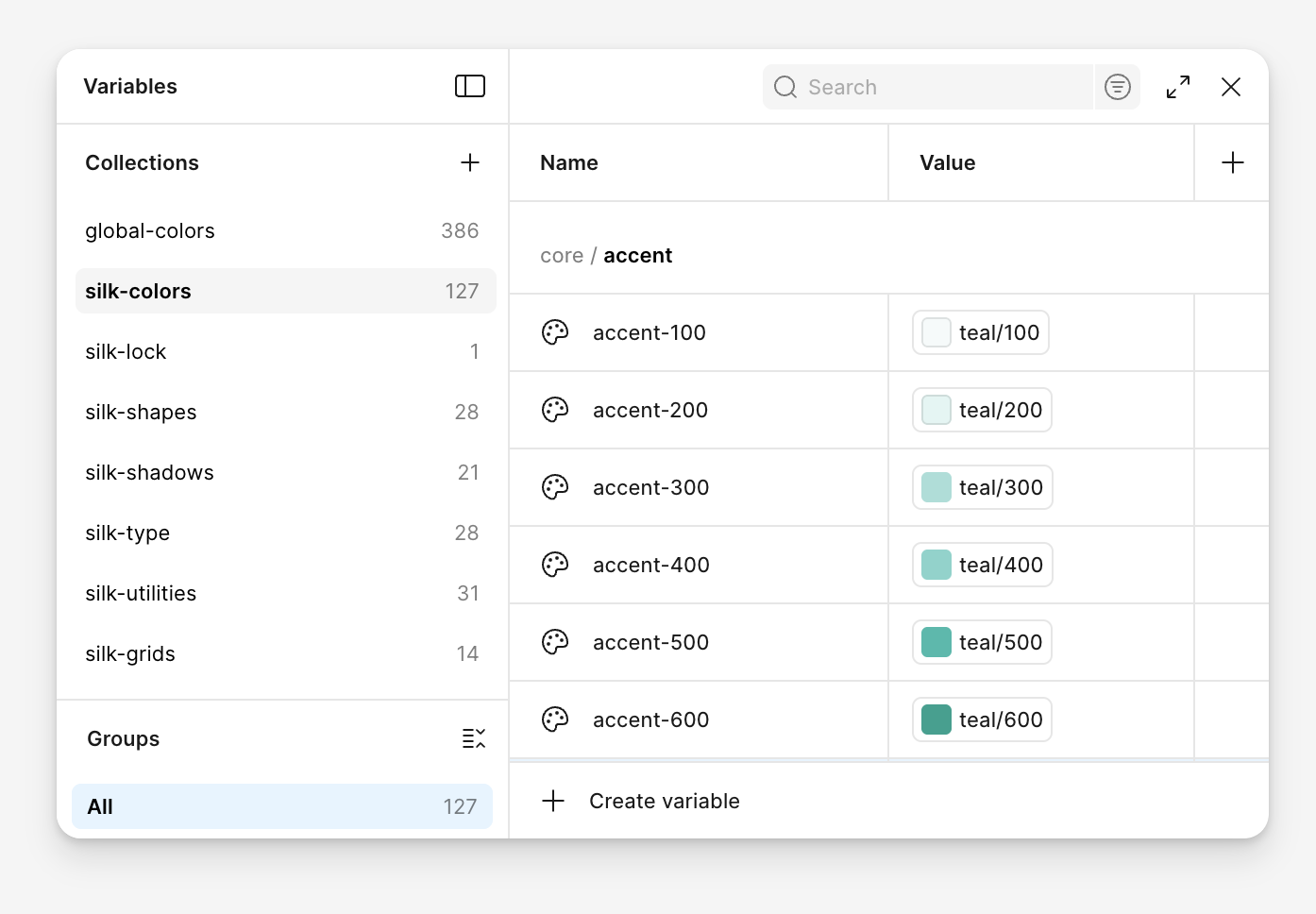Image resolution: width=1316 pixels, height=914 pixels.
Task: Open the teal/500 value chip
Action: point(982,642)
